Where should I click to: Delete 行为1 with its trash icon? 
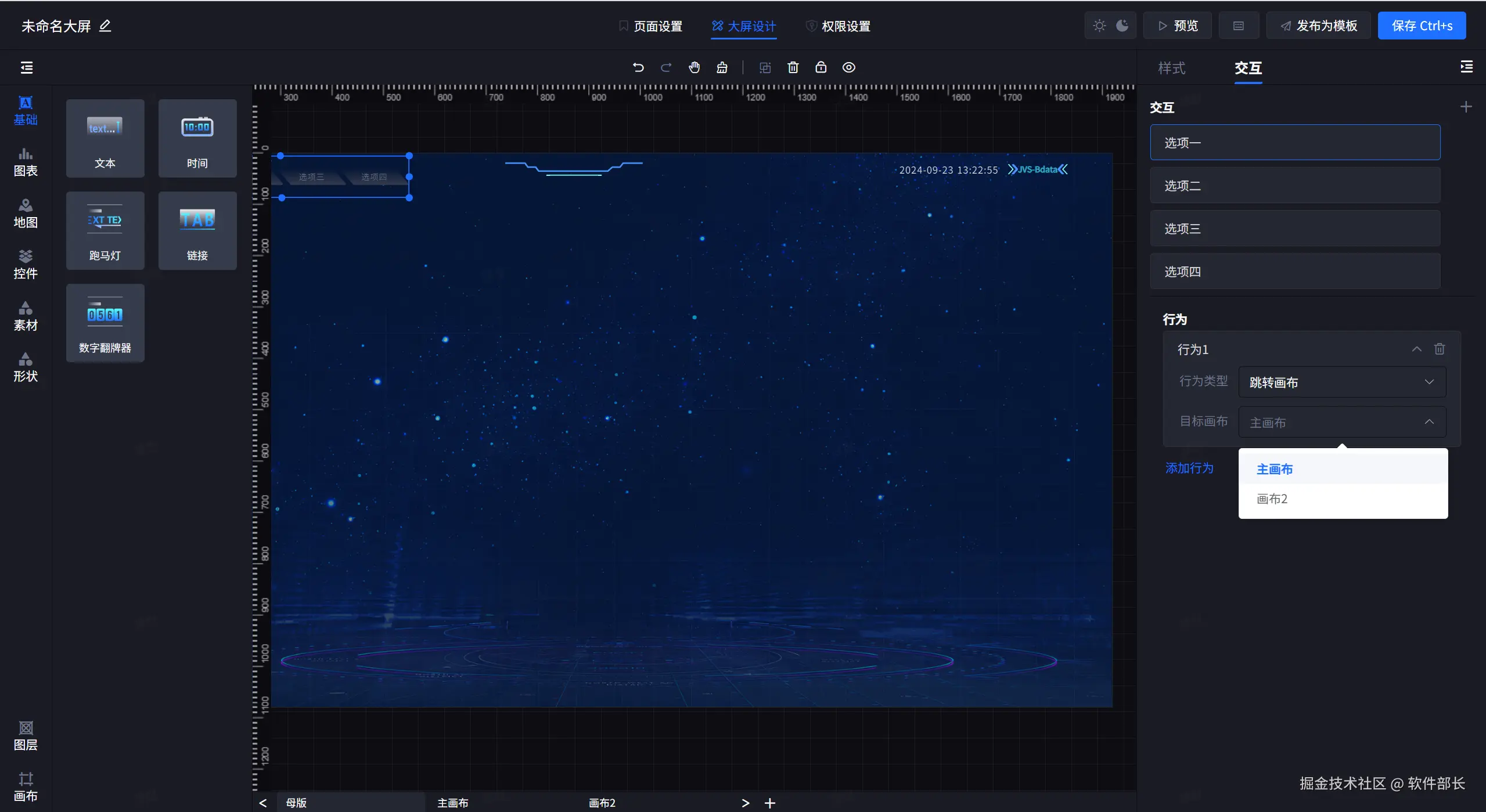coord(1440,349)
